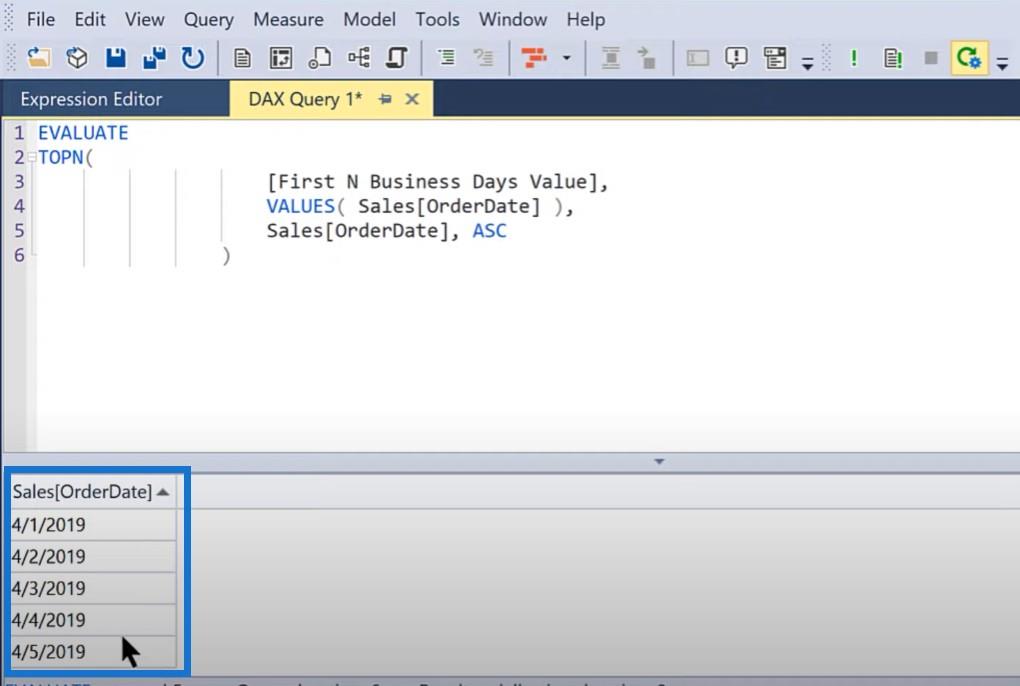Collapse the TOPN code block fold marker

31,157
